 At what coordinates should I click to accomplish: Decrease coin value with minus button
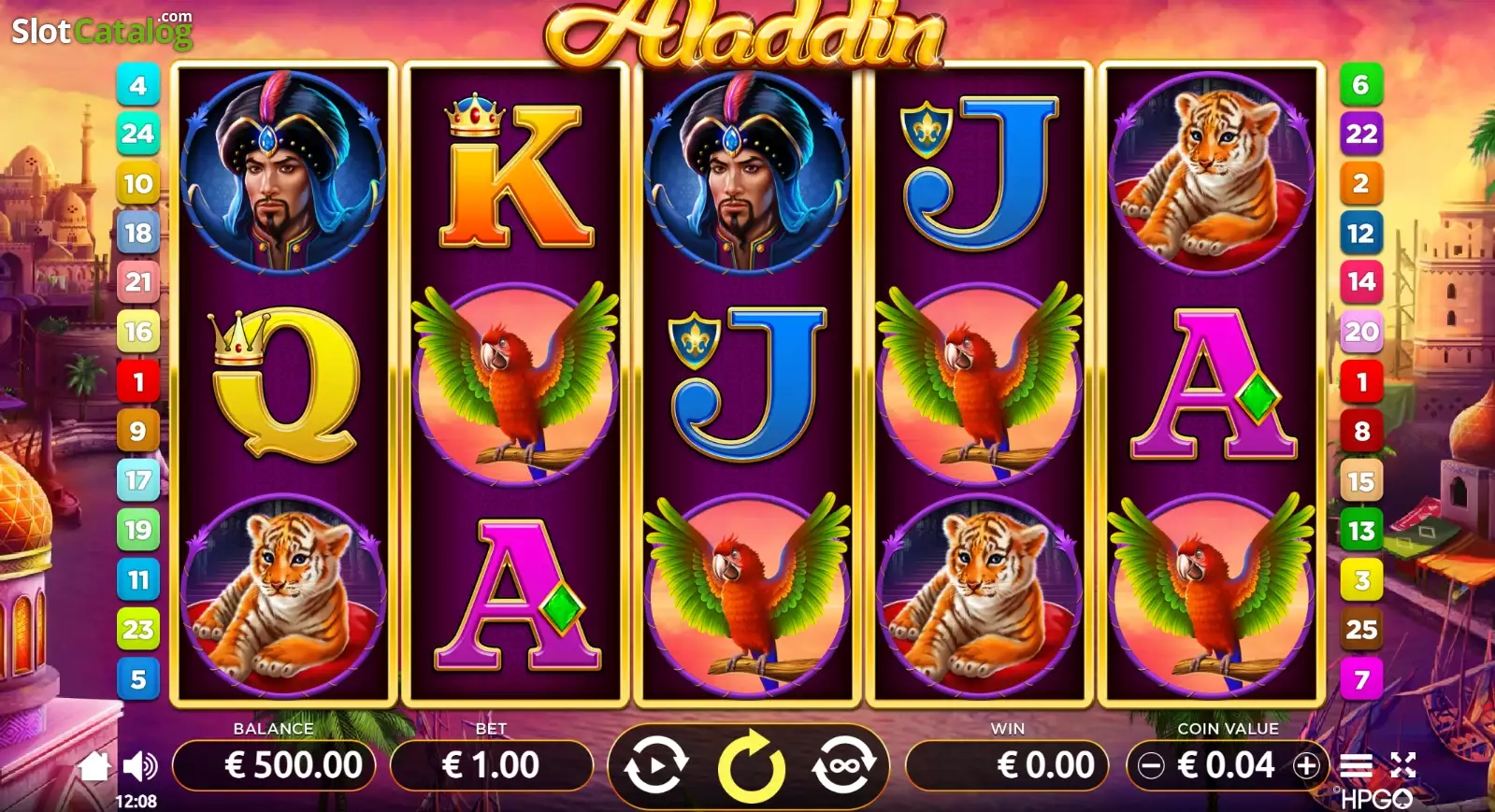pos(1151,766)
